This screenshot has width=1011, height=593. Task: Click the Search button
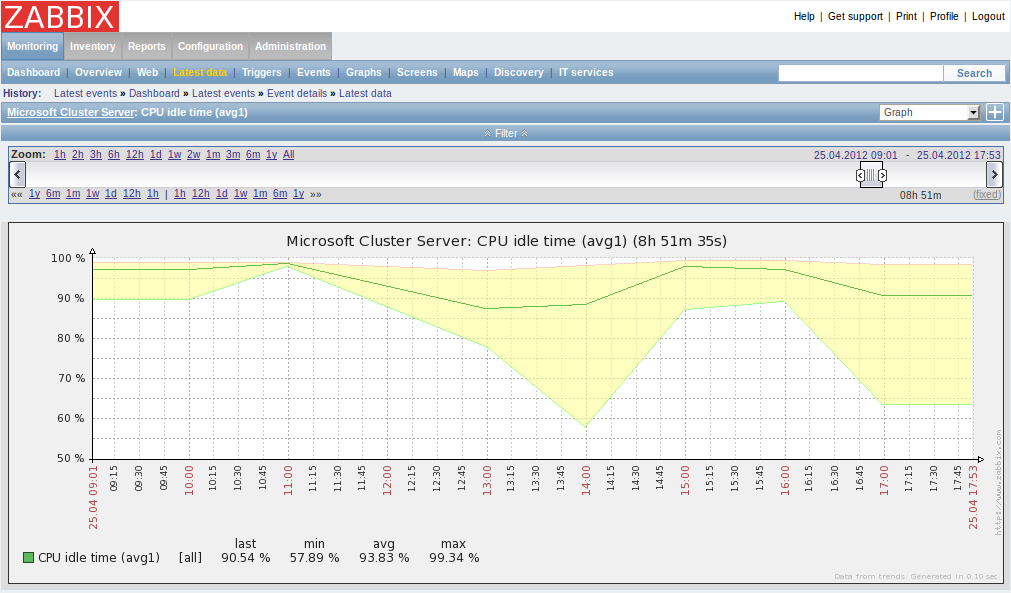click(x=974, y=73)
